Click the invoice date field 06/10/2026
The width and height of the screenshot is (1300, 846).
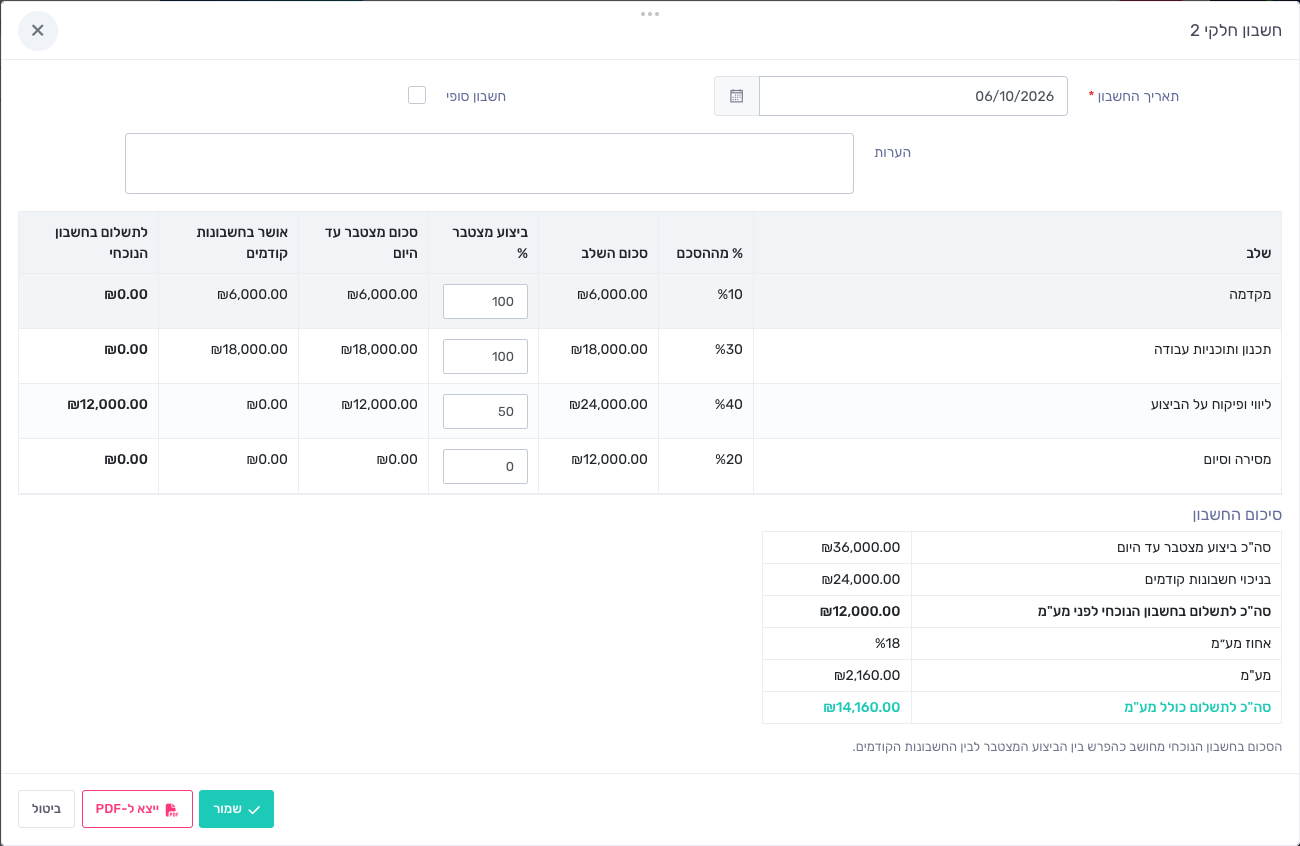pyautogui.click(x=913, y=96)
